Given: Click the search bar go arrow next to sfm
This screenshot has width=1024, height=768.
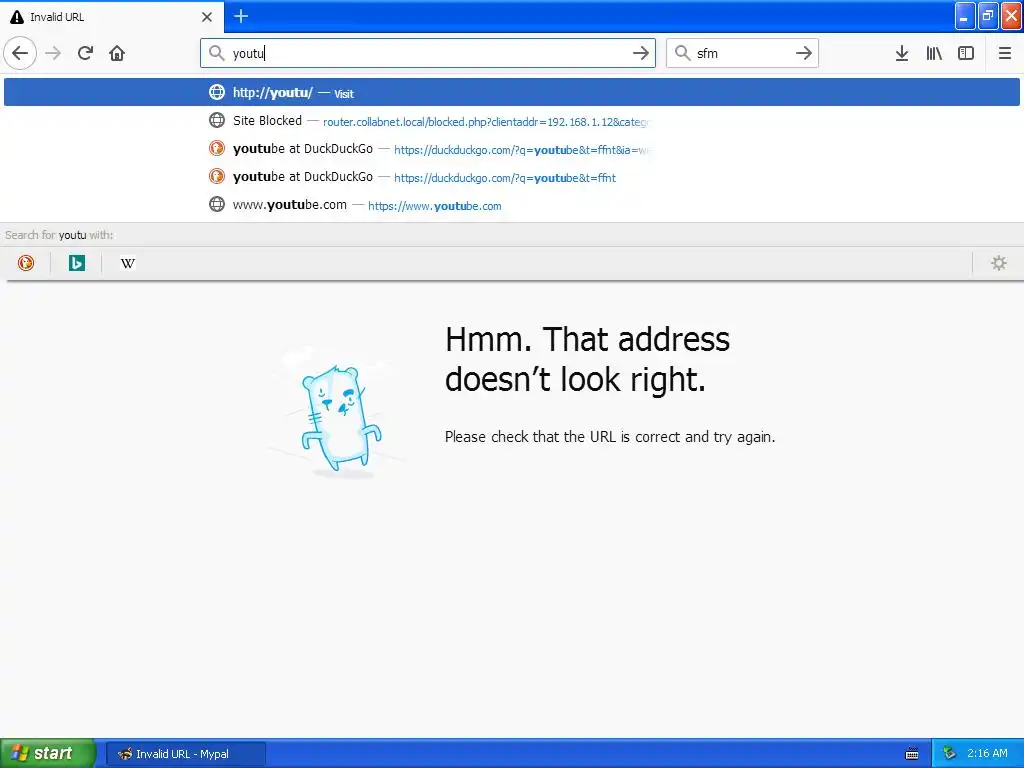Looking at the screenshot, I should coord(804,53).
